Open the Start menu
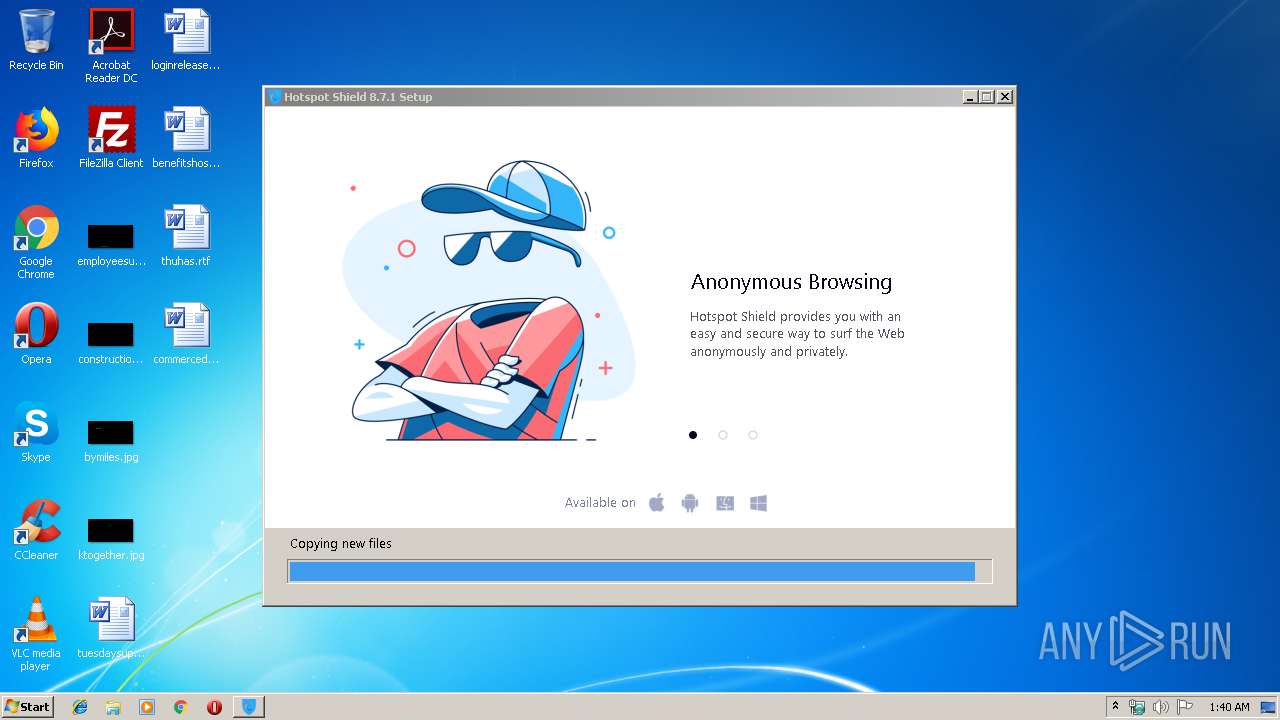Image resolution: width=1280 pixels, height=720 pixels. [x=27, y=707]
